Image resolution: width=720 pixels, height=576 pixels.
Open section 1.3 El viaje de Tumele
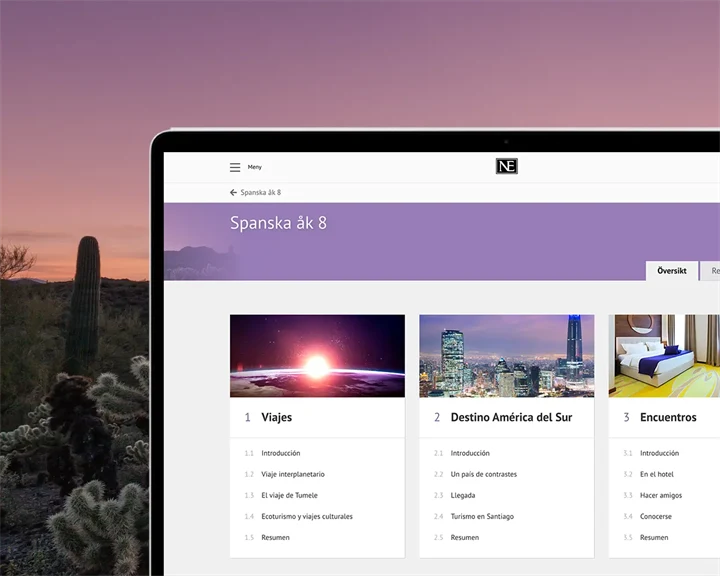tap(289, 495)
